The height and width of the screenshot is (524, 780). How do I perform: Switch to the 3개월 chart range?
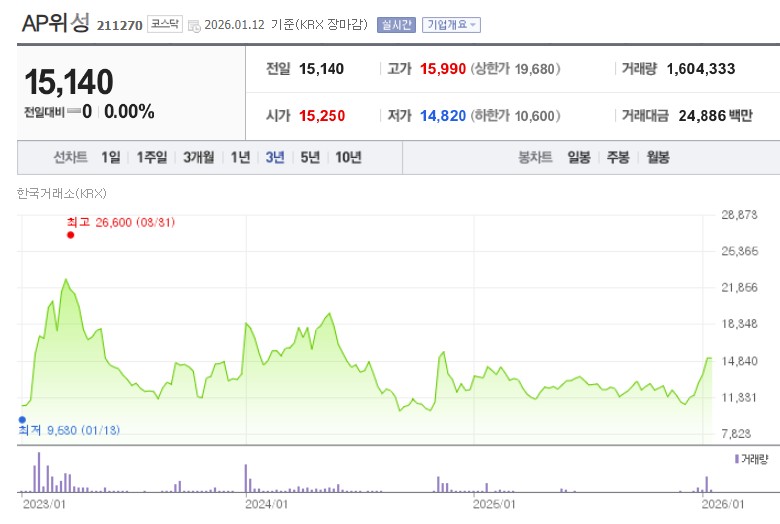[198, 157]
